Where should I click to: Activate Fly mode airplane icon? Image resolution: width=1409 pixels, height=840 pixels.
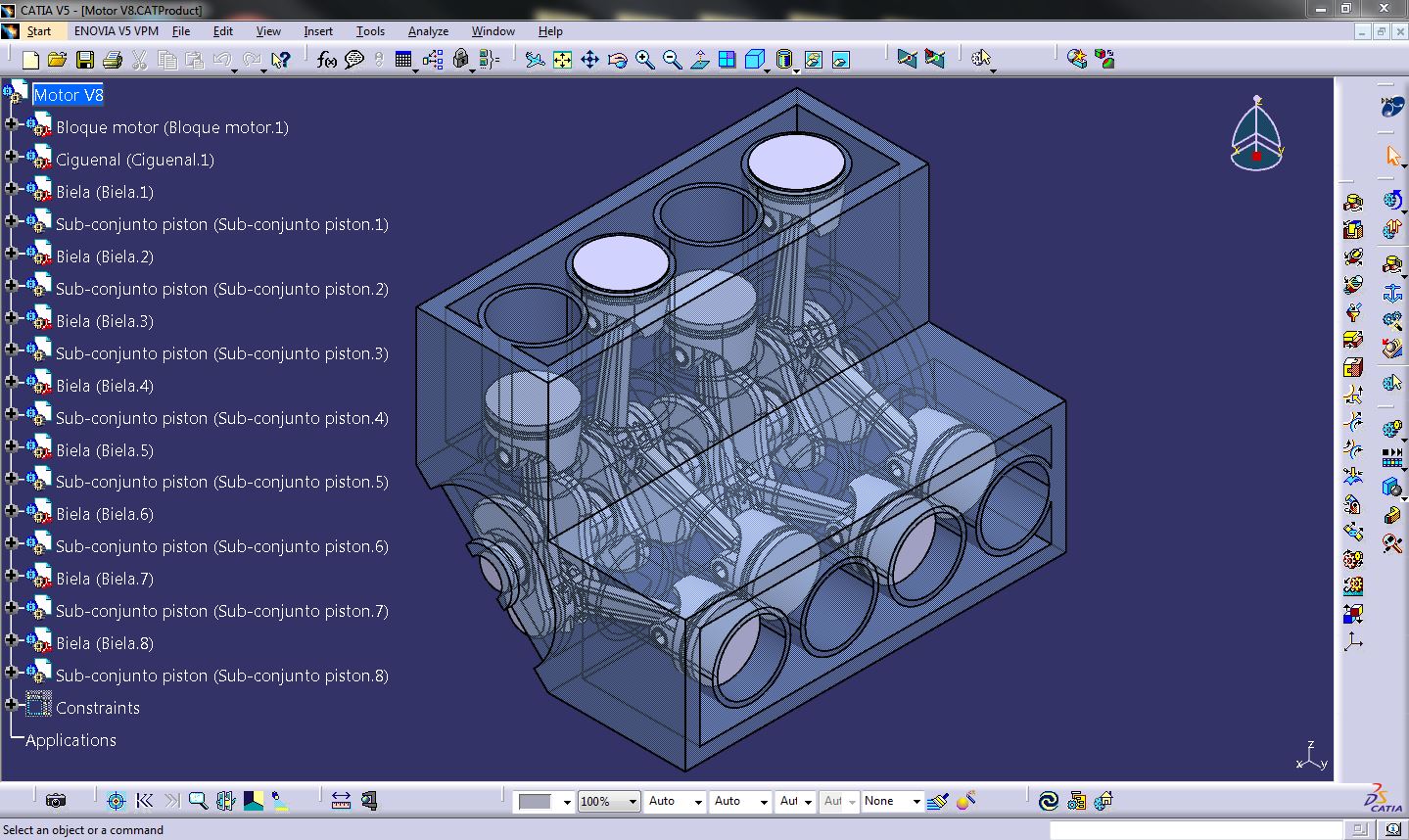(x=535, y=60)
